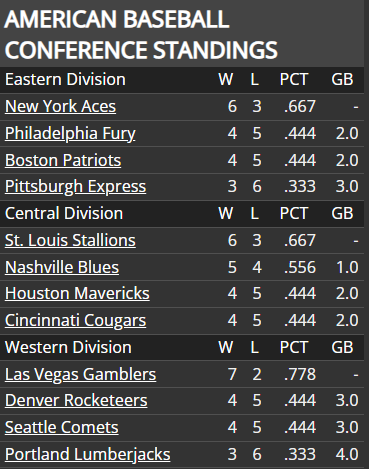The width and height of the screenshot is (369, 469).
Task: Click the Denver Rocketeers link
Action: [x=76, y=401]
